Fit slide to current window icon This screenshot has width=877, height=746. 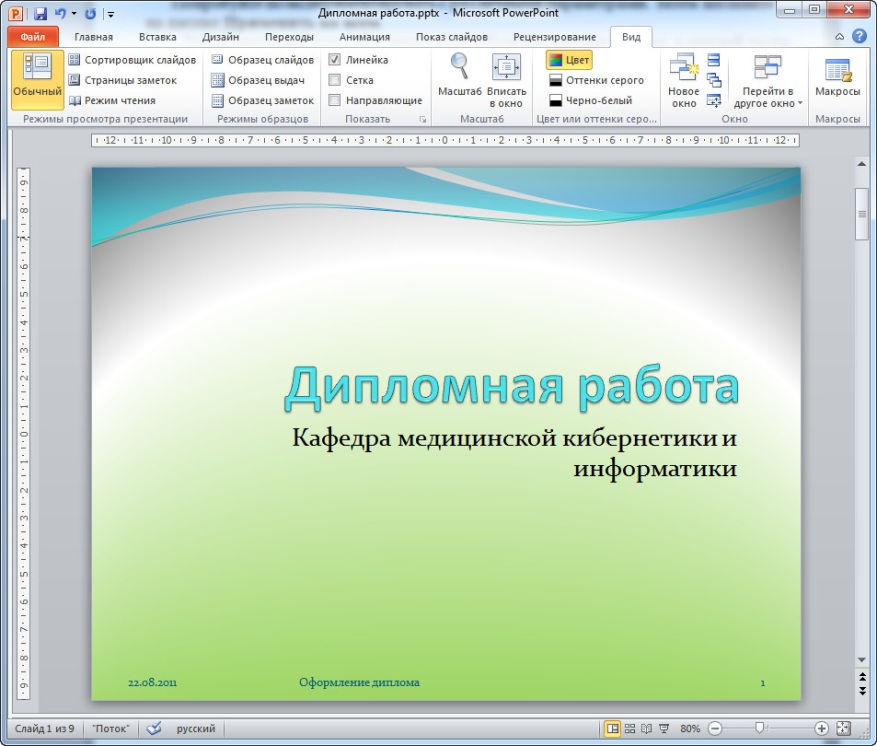(x=843, y=728)
